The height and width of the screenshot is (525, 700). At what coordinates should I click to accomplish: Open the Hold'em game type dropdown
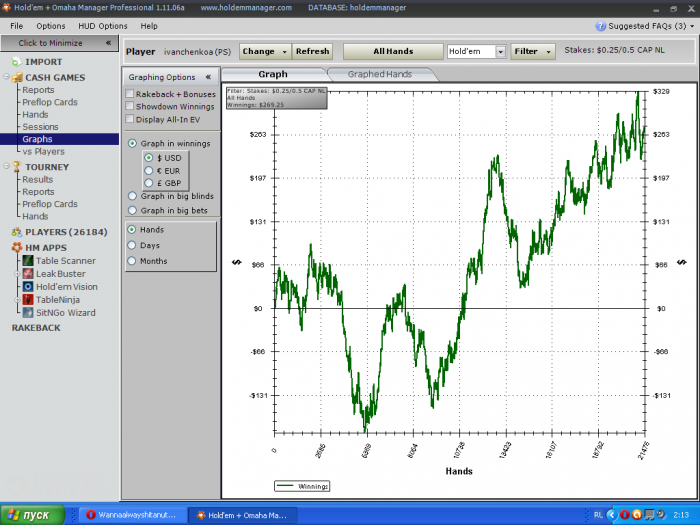[x=501, y=51]
